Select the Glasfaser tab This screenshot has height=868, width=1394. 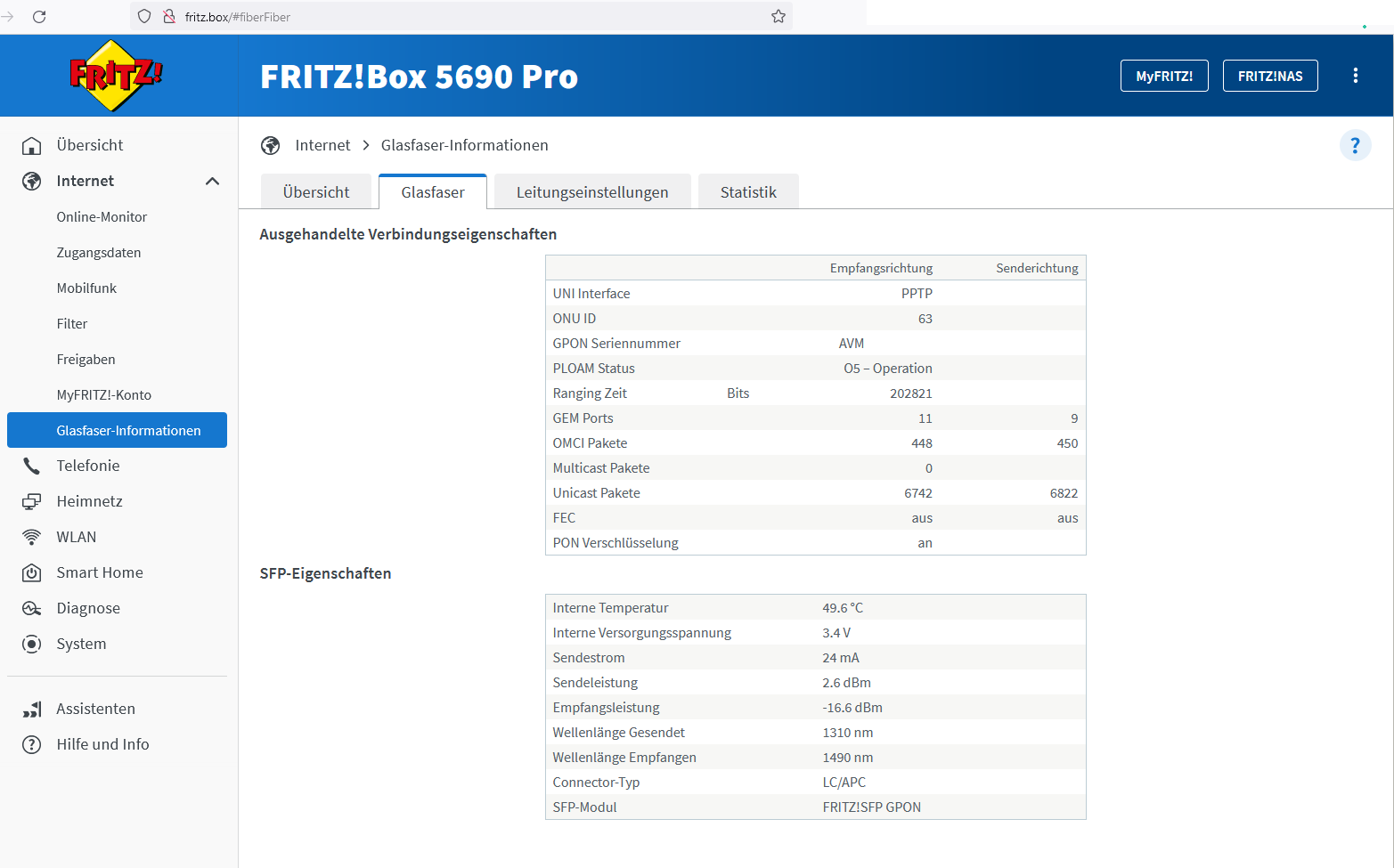(x=433, y=192)
